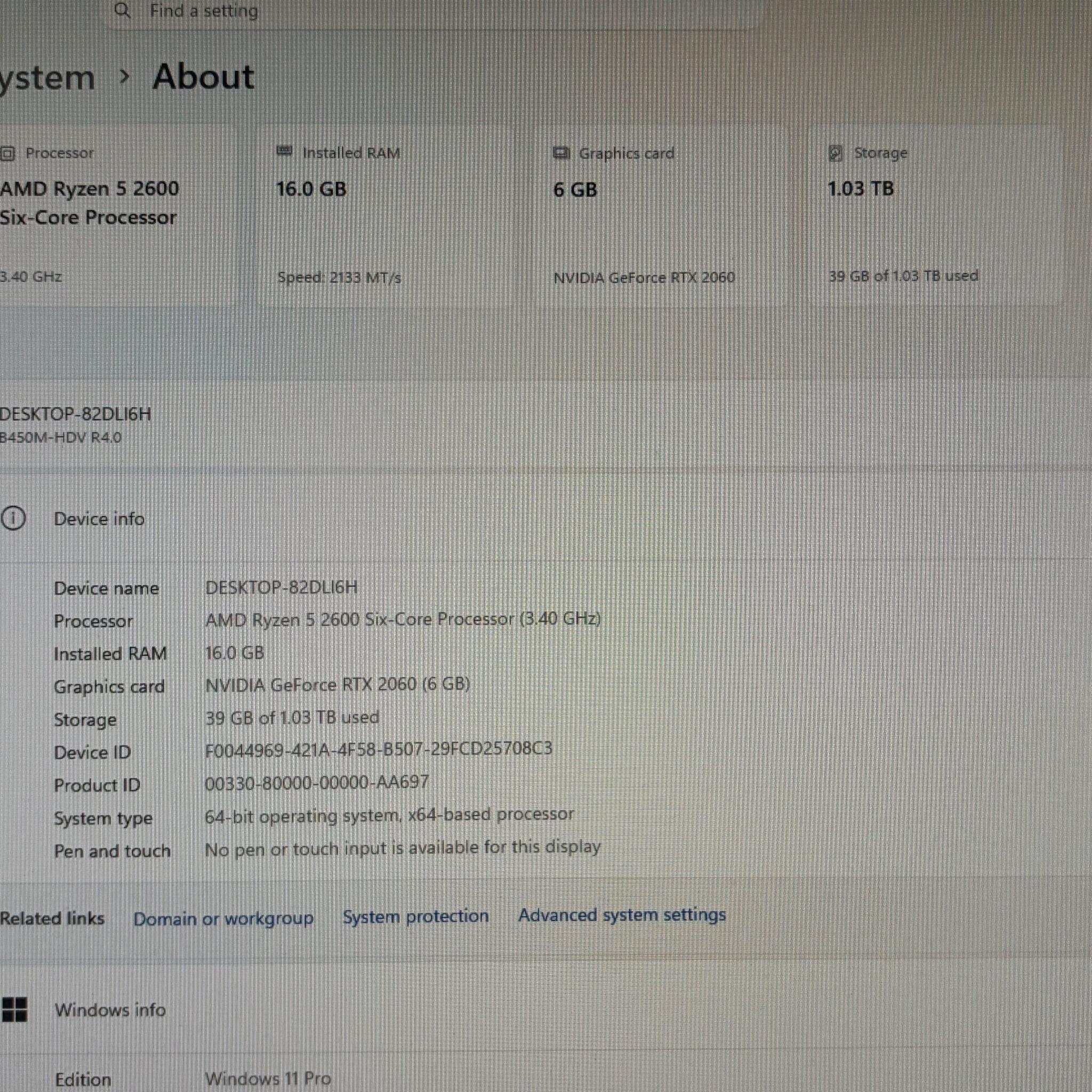Click 39 GB of 1.03 TB used in Device info row
The image size is (1092, 1092).
coord(292,717)
